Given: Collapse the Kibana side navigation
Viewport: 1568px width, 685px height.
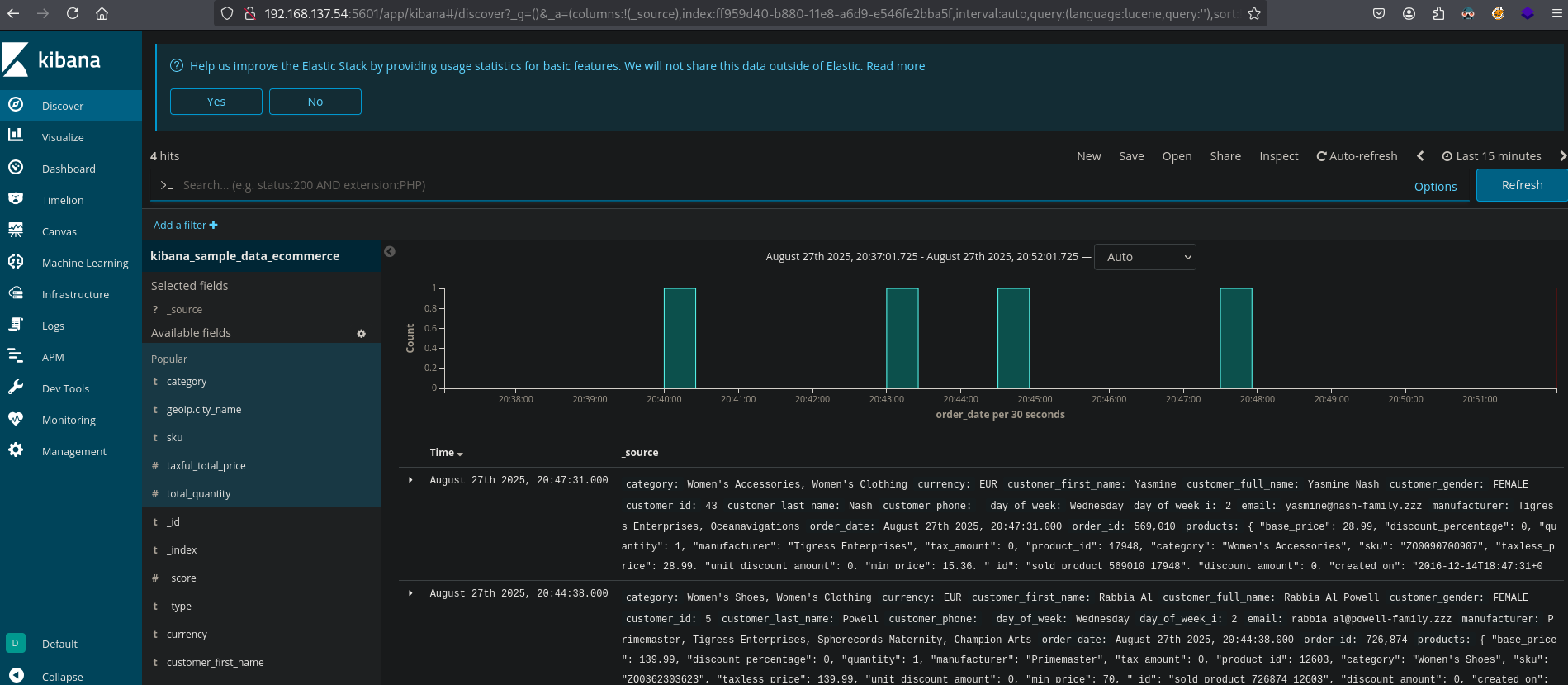Looking at the screenshot, I should pos(17,676).
